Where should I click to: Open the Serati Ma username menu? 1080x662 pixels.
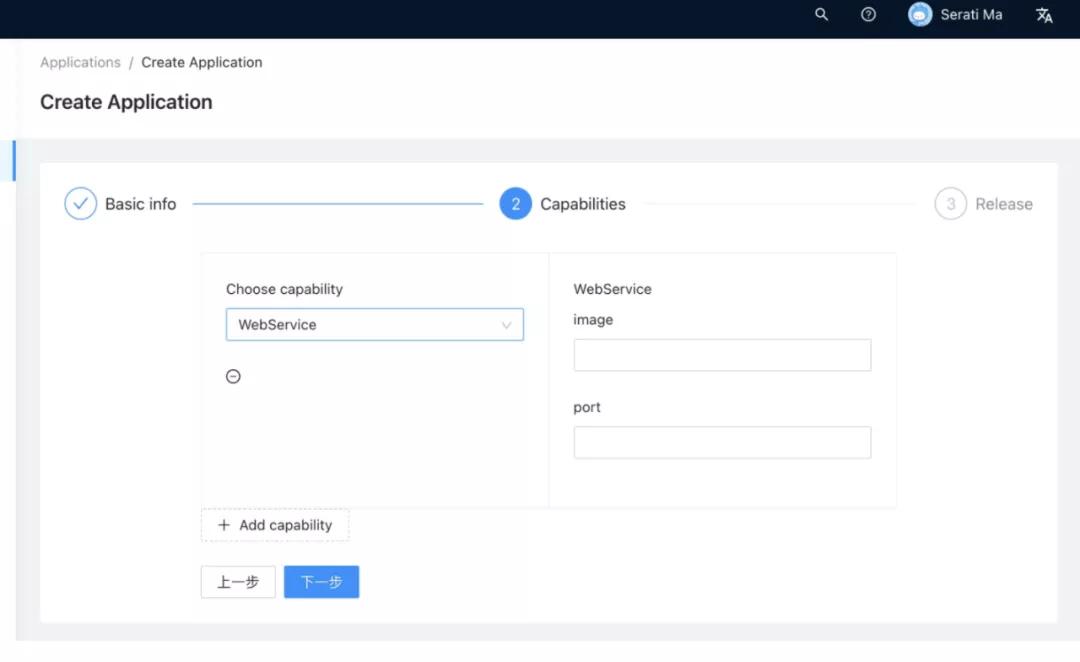click(x=971, y=15)
